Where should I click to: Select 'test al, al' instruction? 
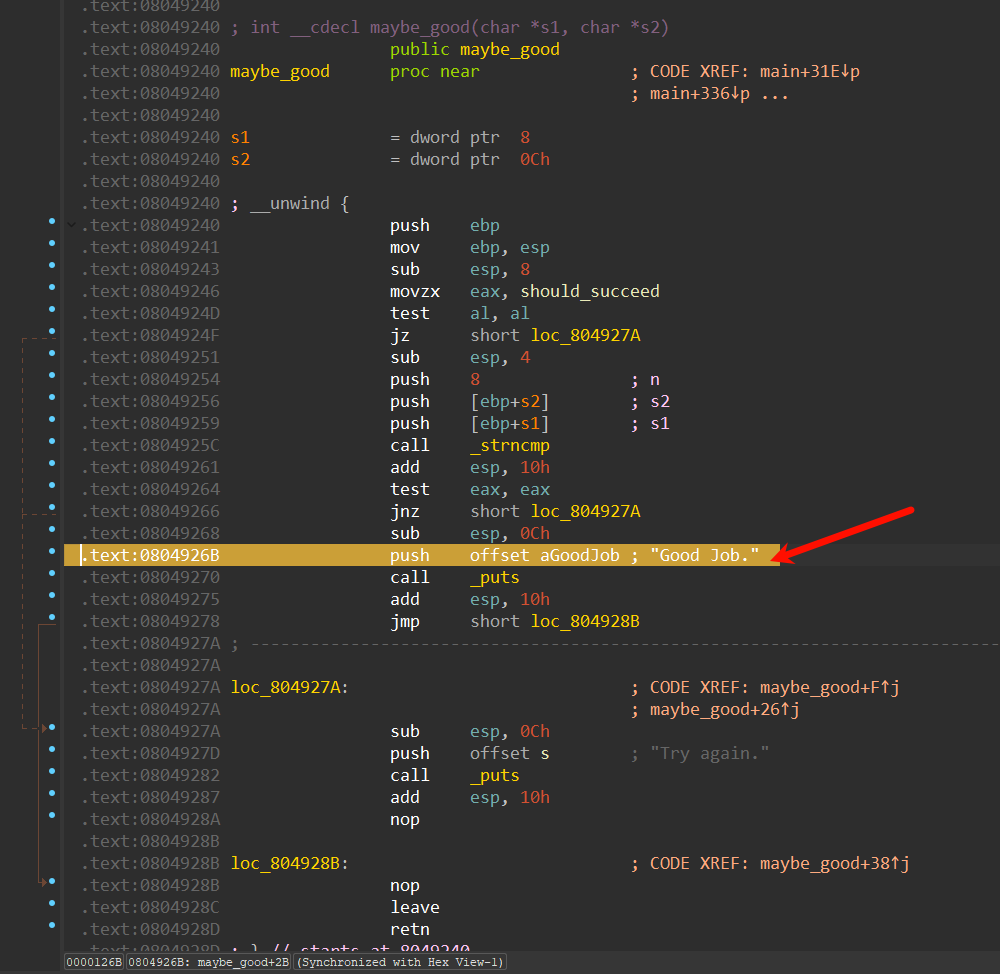pyautogui.click(x=459, y=314)
